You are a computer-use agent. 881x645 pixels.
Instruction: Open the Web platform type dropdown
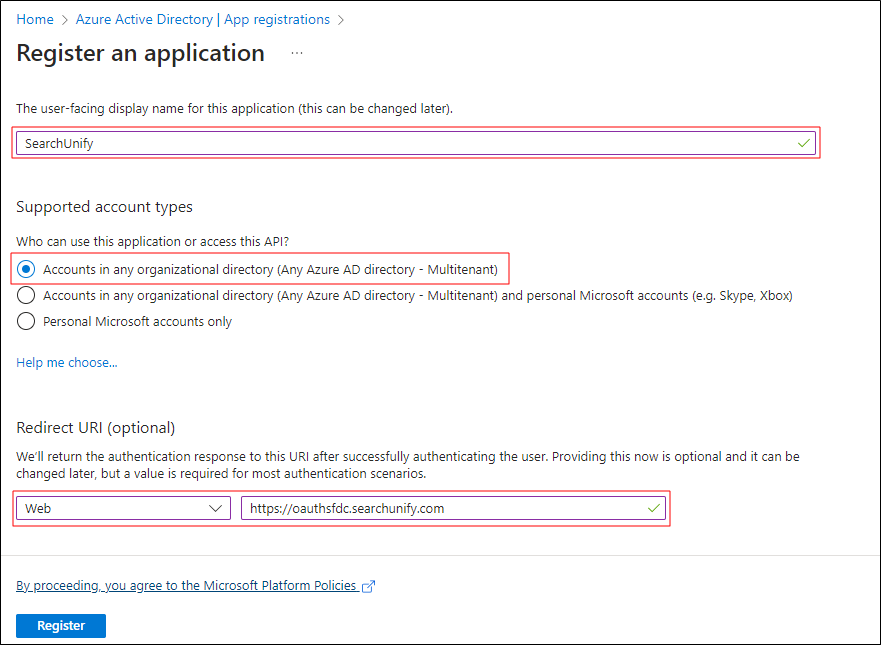point(123,508)
